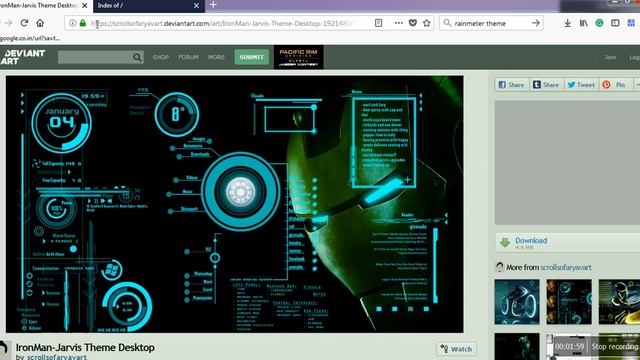Open the Pacific Rim contest banner
Viewport: 640px width, 360px height.
pos(298,57)
